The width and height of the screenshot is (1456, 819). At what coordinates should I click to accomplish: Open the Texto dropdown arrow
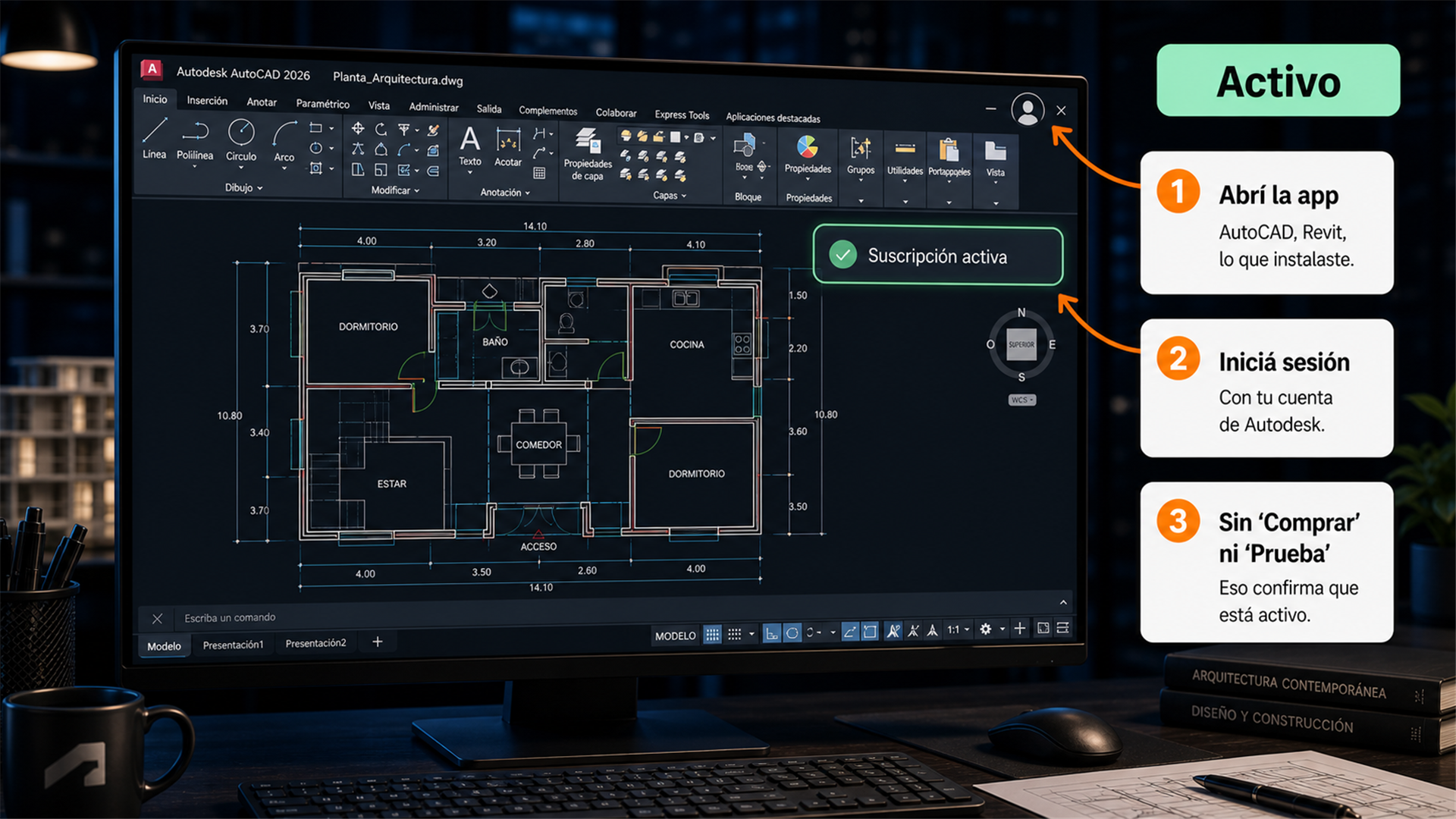click(470, 173)
